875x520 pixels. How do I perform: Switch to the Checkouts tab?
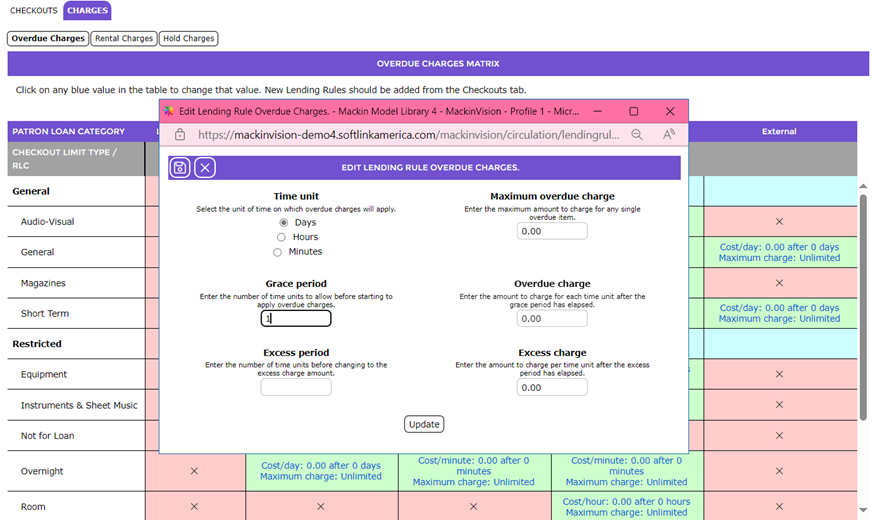coord(33,10)
